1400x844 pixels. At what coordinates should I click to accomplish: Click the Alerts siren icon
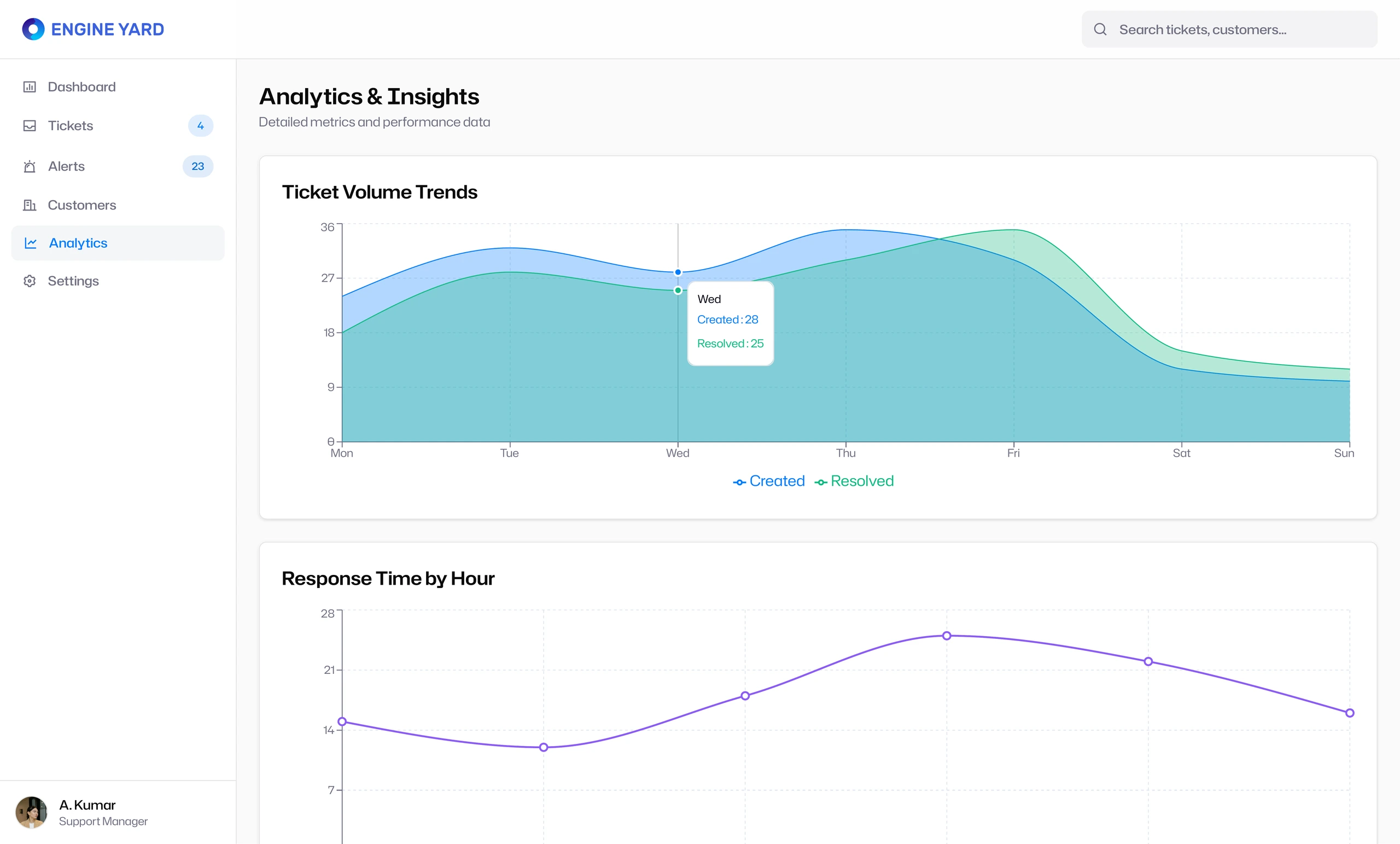pyautogui.click(x=30, y=166)
